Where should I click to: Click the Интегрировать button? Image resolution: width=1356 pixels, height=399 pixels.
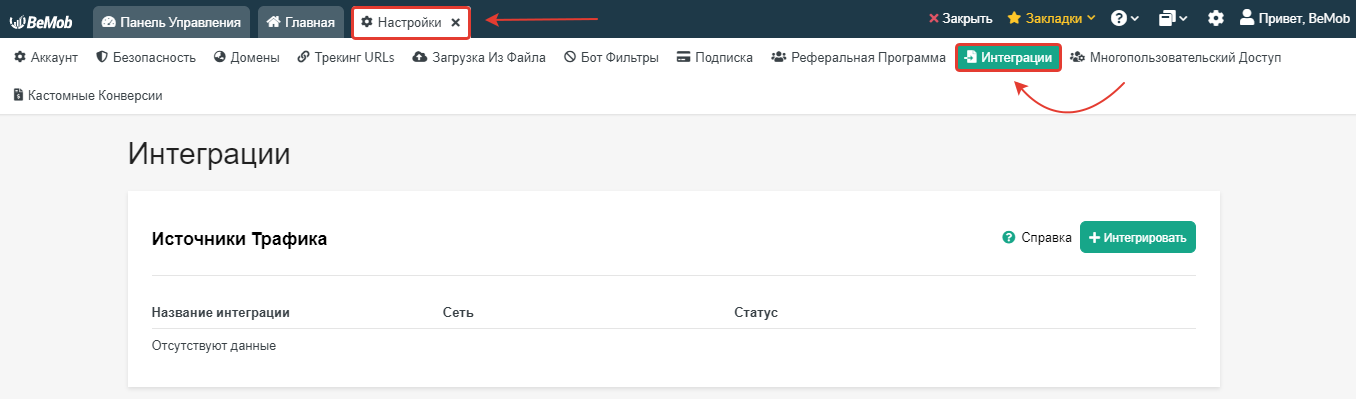click(x=1138, y=238)
